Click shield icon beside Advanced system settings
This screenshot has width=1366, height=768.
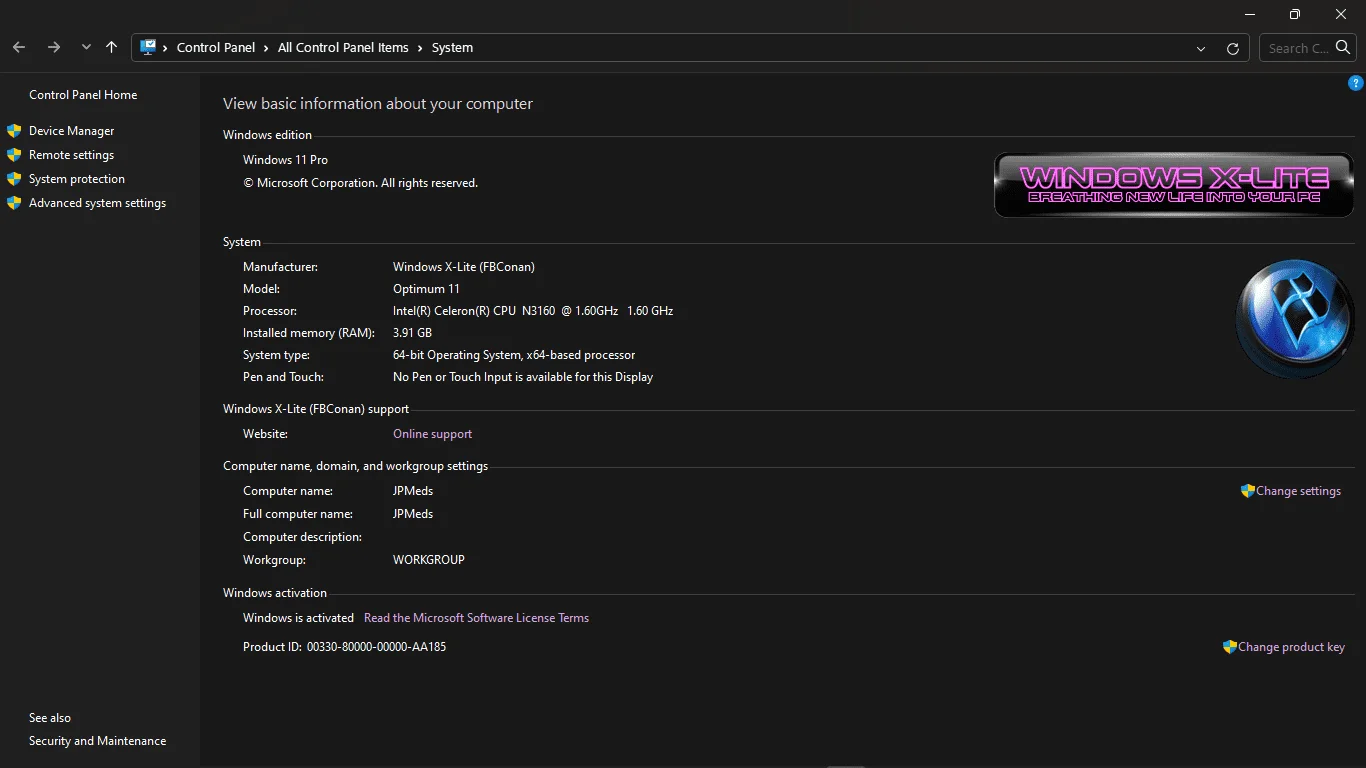coord(14,203)
